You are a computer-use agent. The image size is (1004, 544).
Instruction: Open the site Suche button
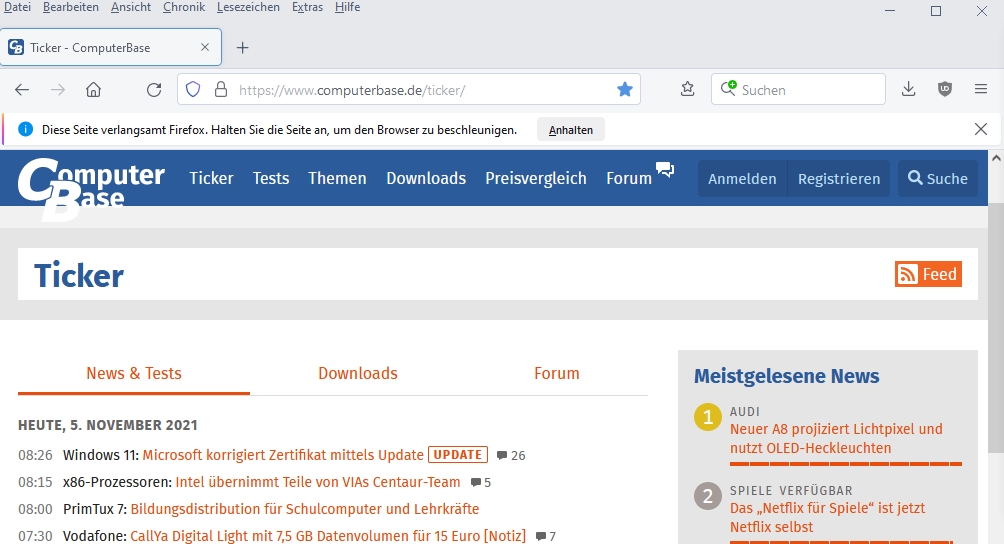[x=937, y=179]
